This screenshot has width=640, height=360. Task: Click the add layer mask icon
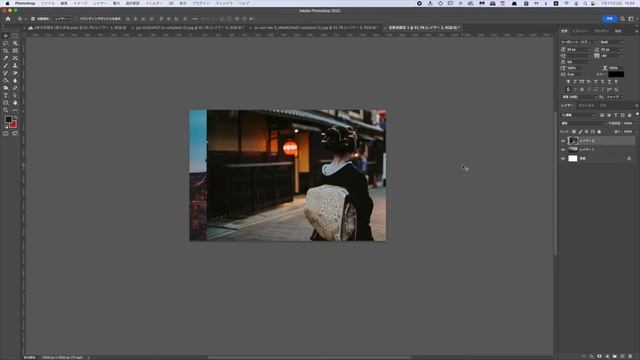599,356
